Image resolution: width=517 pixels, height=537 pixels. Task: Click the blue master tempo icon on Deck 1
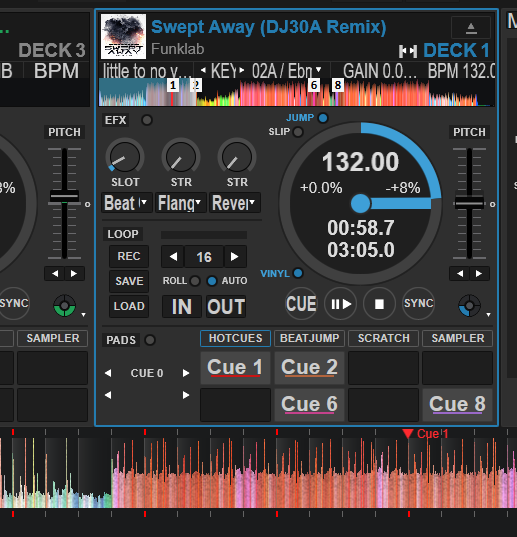pos(469,305)
